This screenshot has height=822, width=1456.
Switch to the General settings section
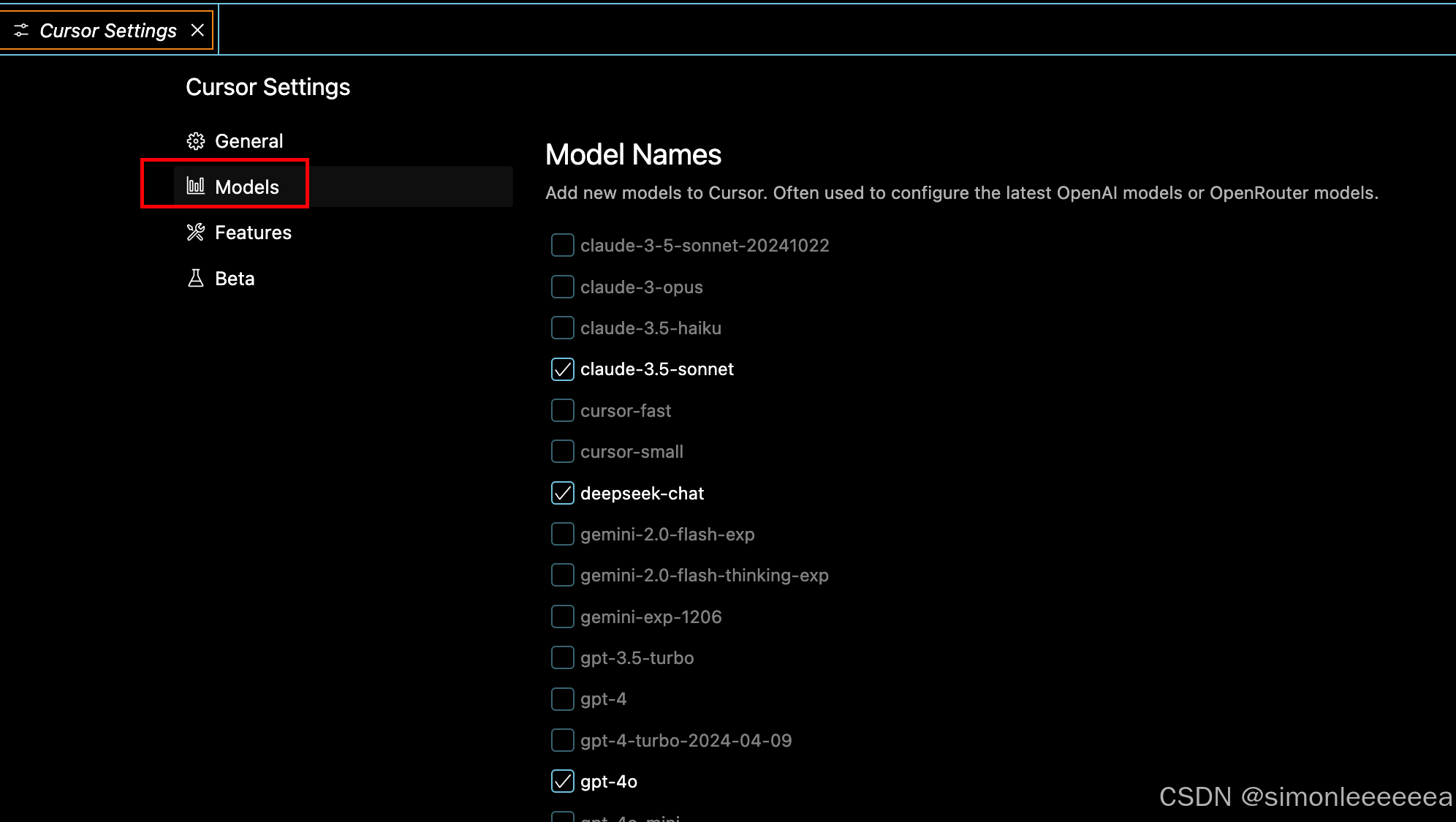(249, 141)
